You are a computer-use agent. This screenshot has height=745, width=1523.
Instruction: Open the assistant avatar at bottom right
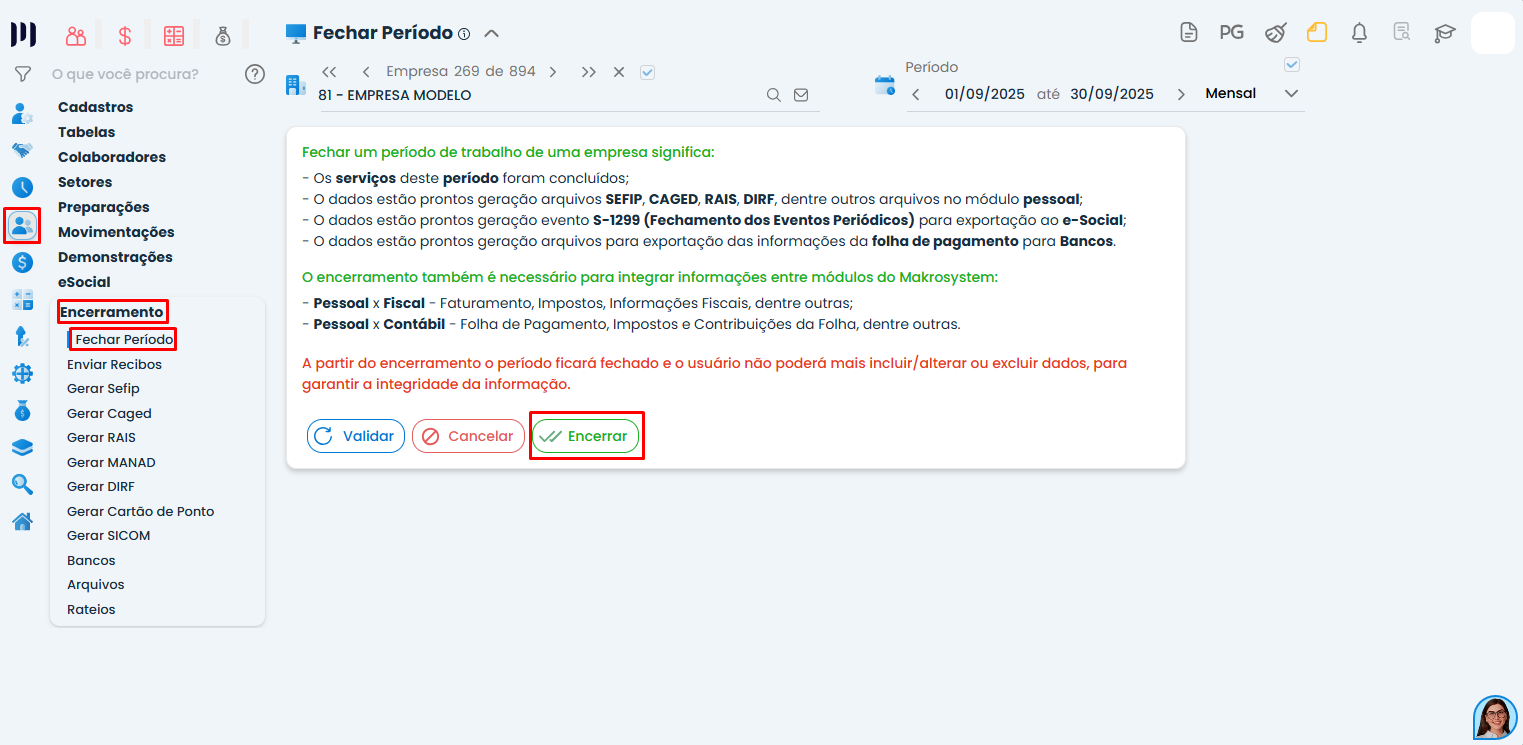click(1495, 718)
